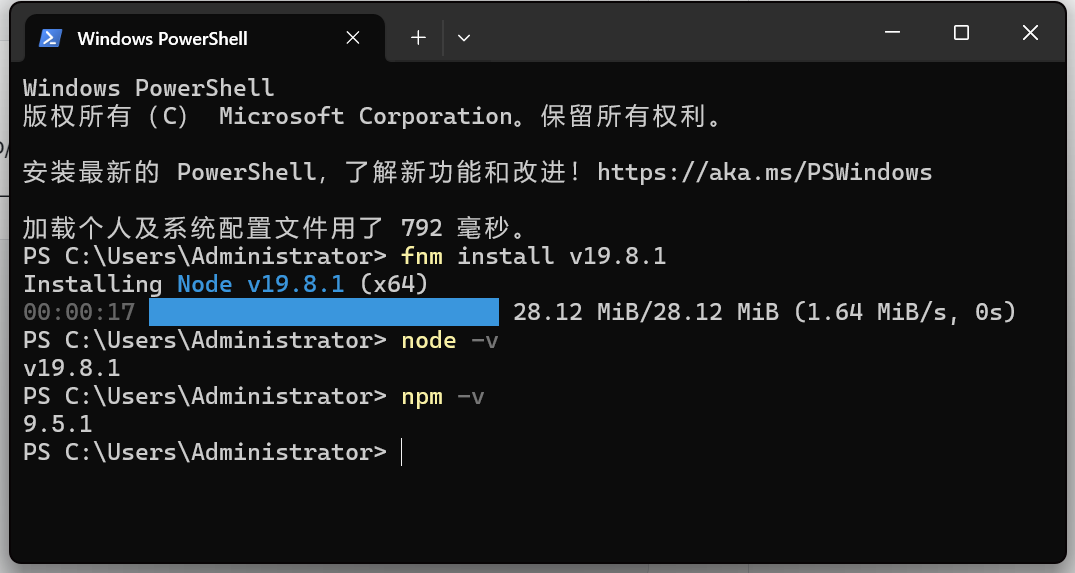Minimize the terminal window
The height and width of the screenshot is (573, 1075).
(893, 32)
